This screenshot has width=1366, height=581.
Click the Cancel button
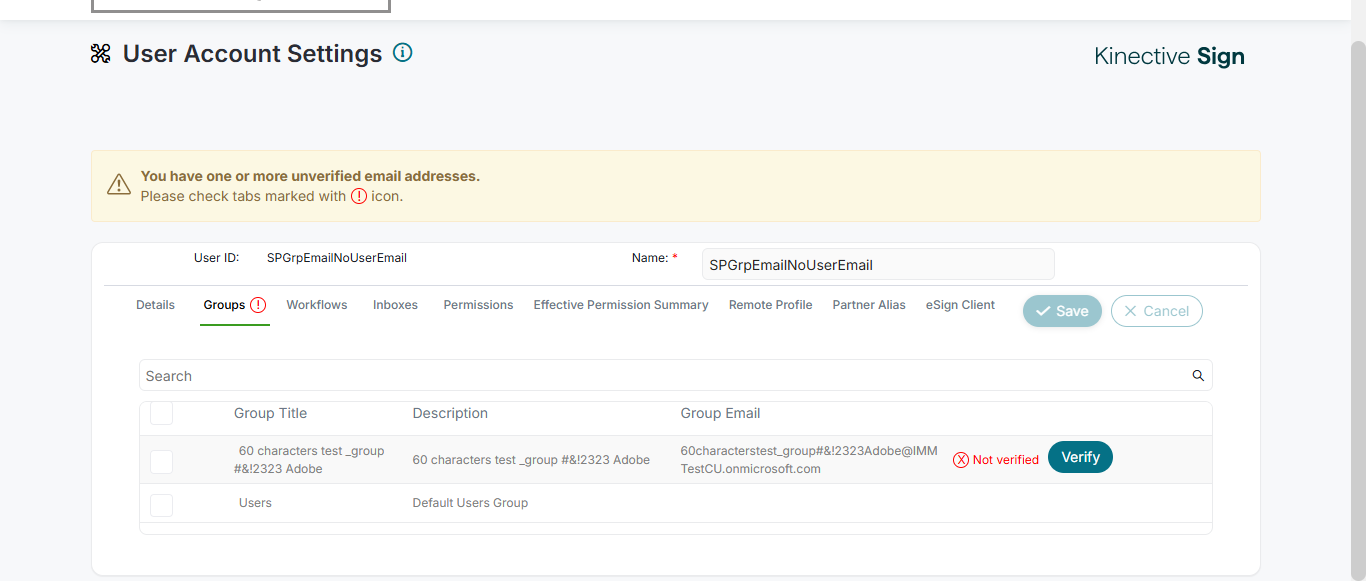(x=1156, y=311)
